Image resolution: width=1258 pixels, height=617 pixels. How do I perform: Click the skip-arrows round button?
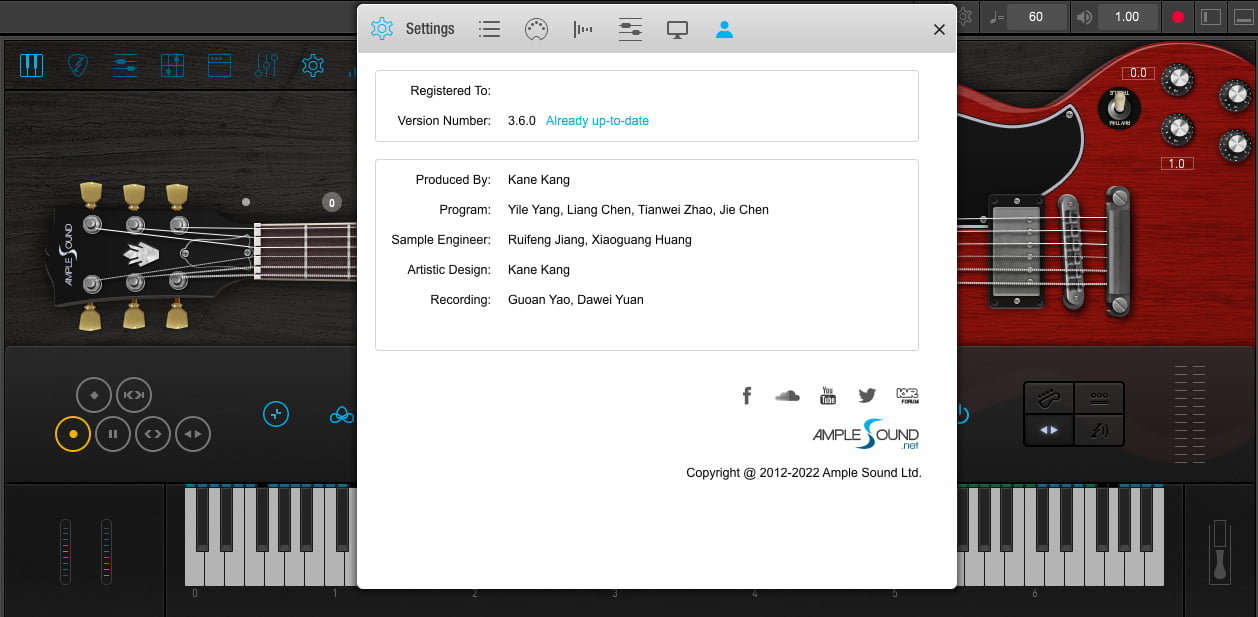pyautogui.click(x=134, y=396)
